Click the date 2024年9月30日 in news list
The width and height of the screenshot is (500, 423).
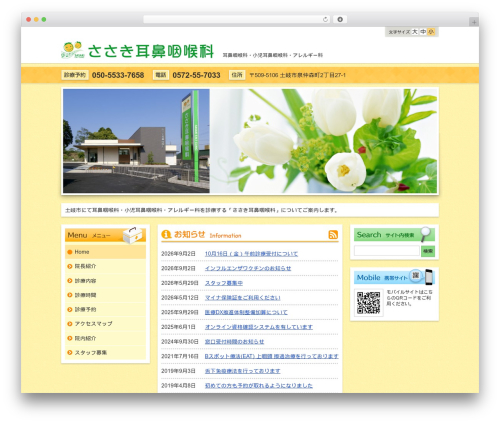point(180,342)
